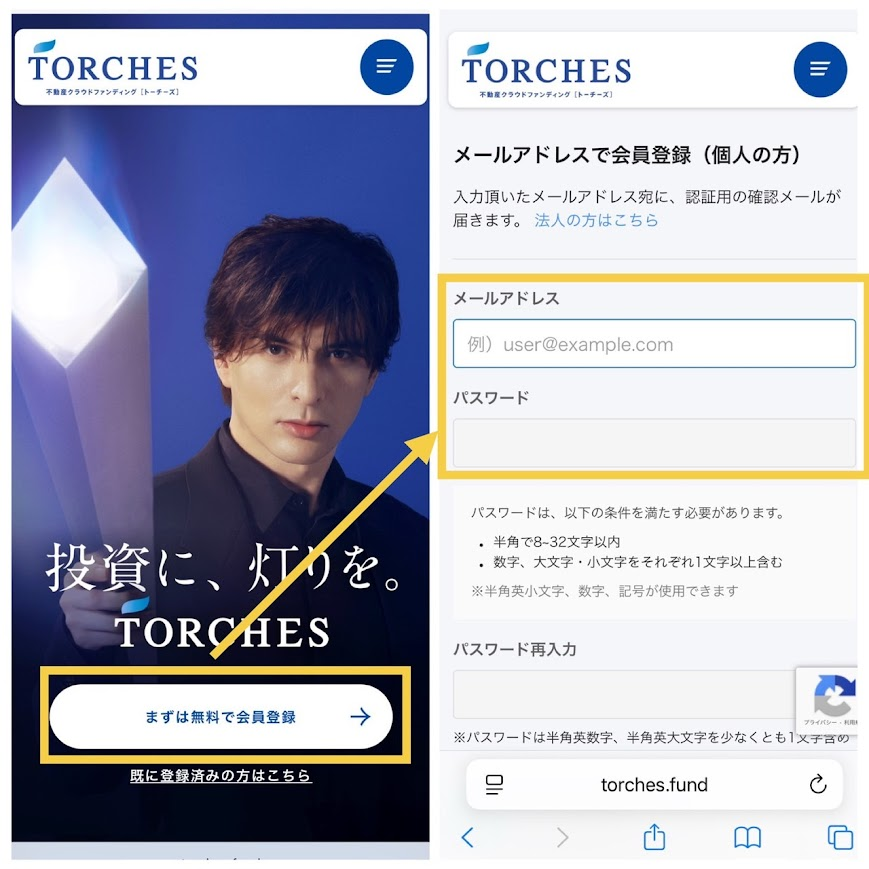
Task: Click the reCAPTCHA badge
Action: (x=826, y=701)
